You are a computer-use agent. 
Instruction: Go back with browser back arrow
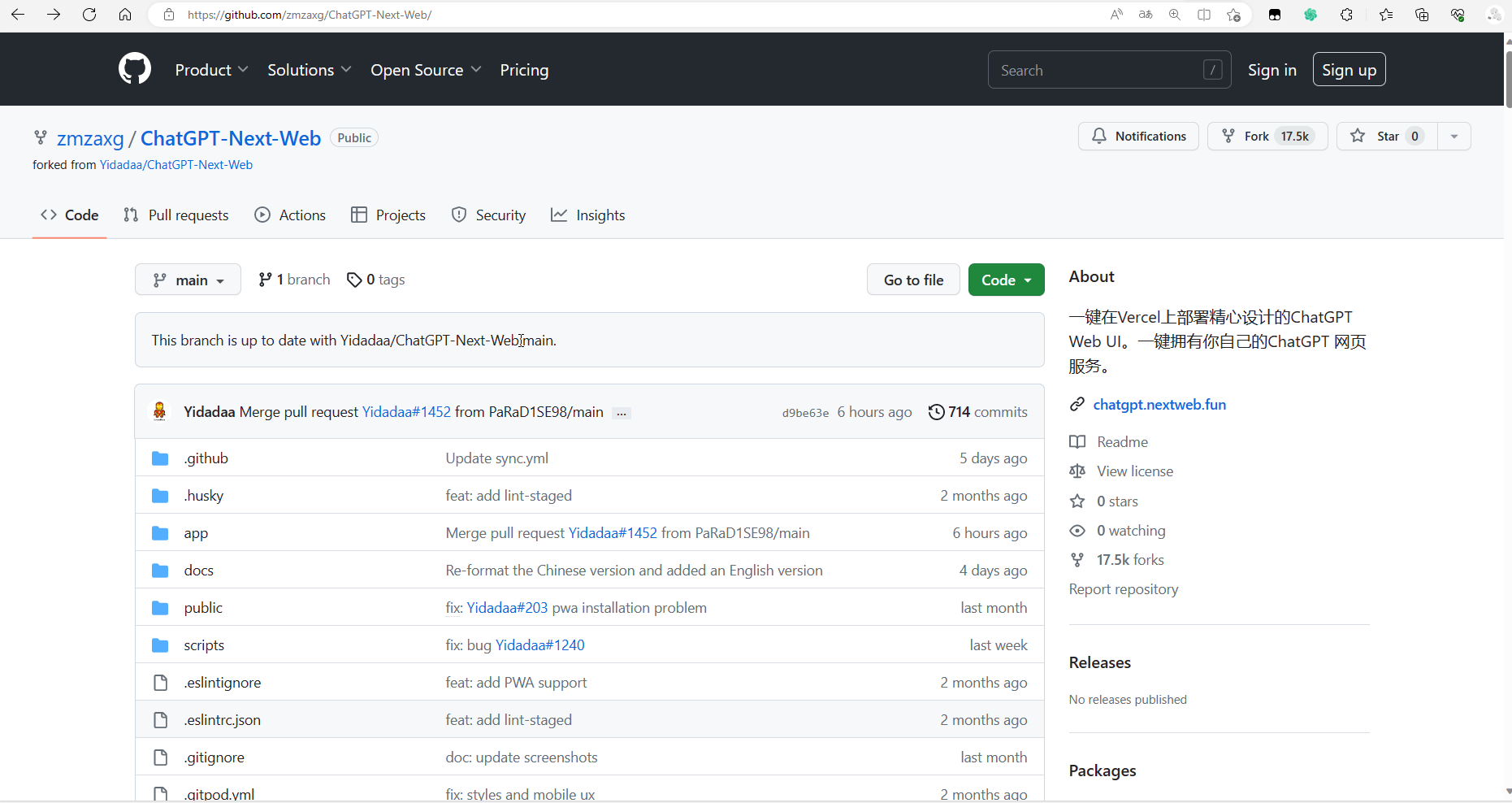[18, 15]
